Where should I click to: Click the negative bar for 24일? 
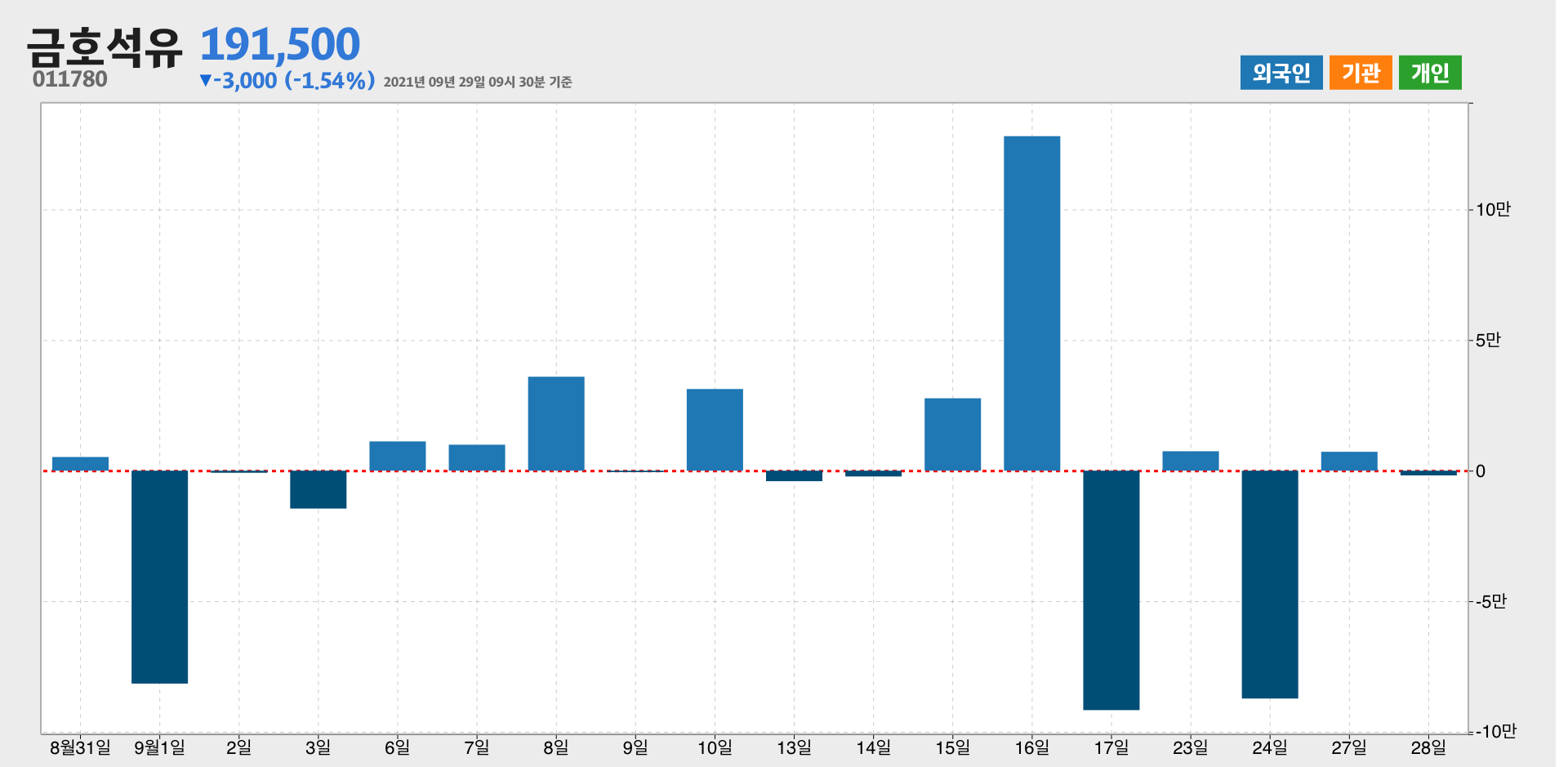tap(1269, 584)
